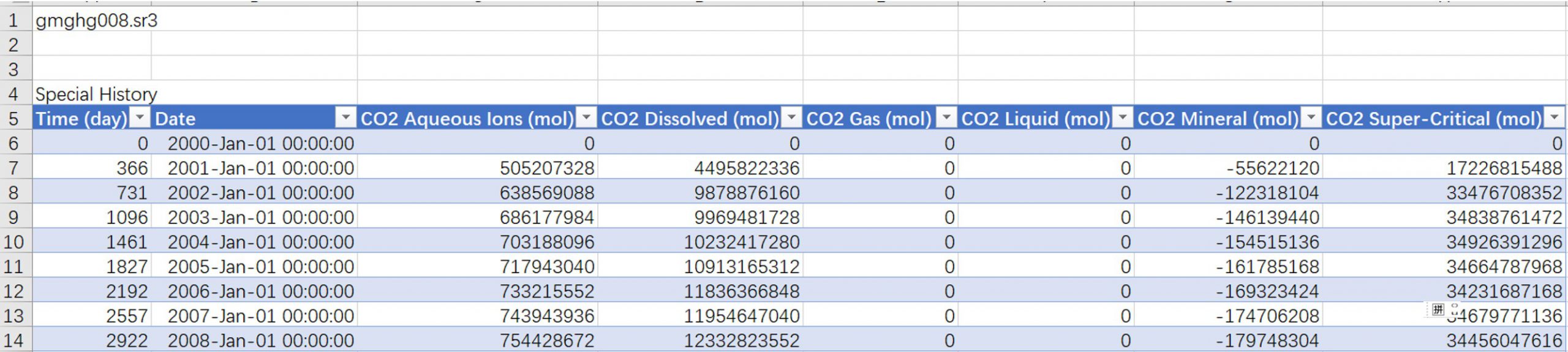Open the Date column filter dropdown
Screen dimensions: 1568x352
tap(346, 118)
